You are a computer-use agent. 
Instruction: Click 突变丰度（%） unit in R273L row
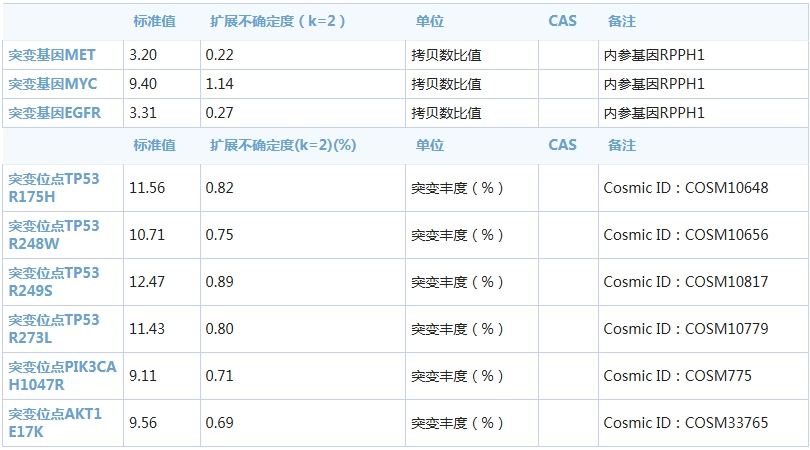point(457,329)
